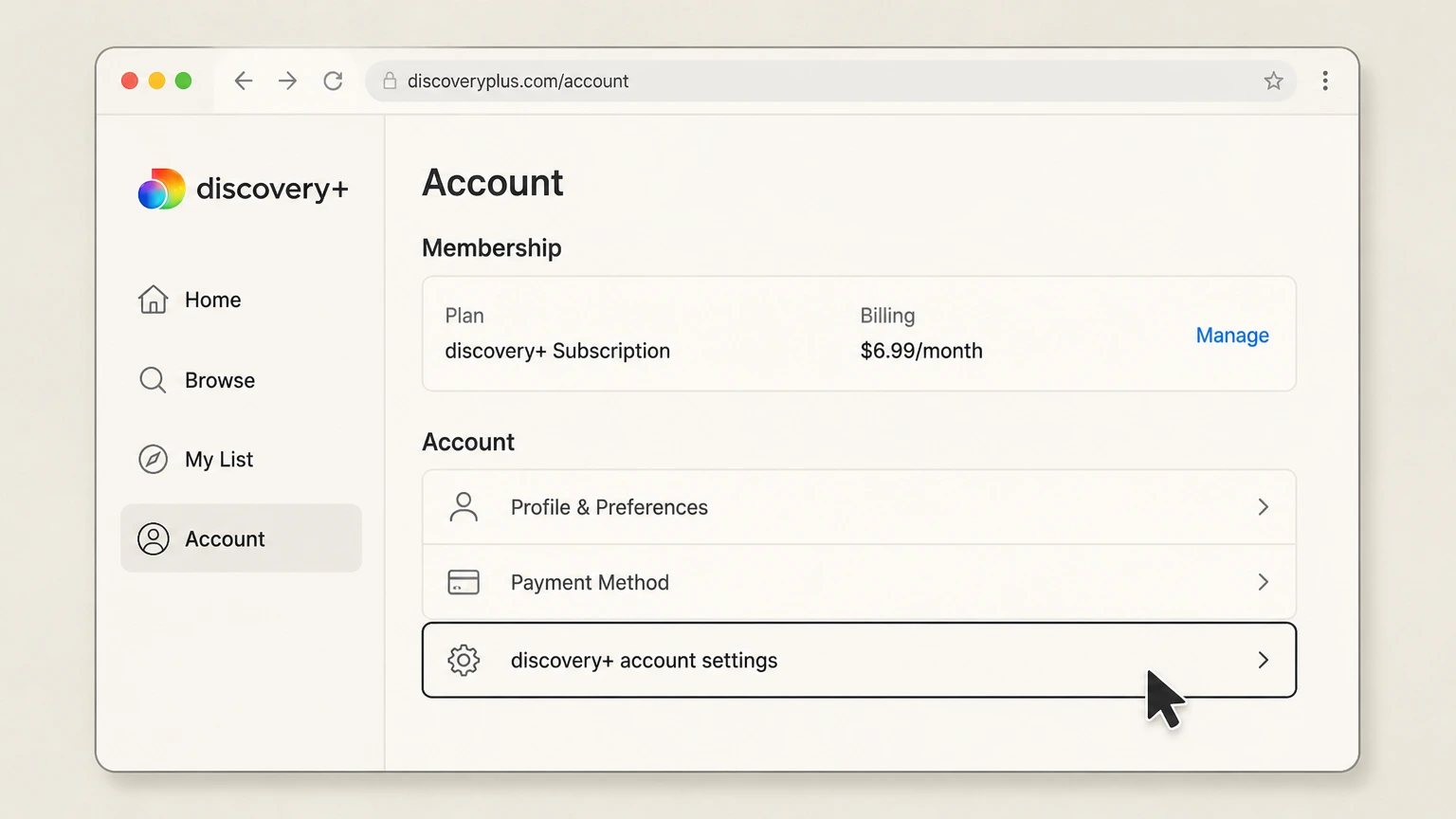Open the browser three-dot menu

1325,81
